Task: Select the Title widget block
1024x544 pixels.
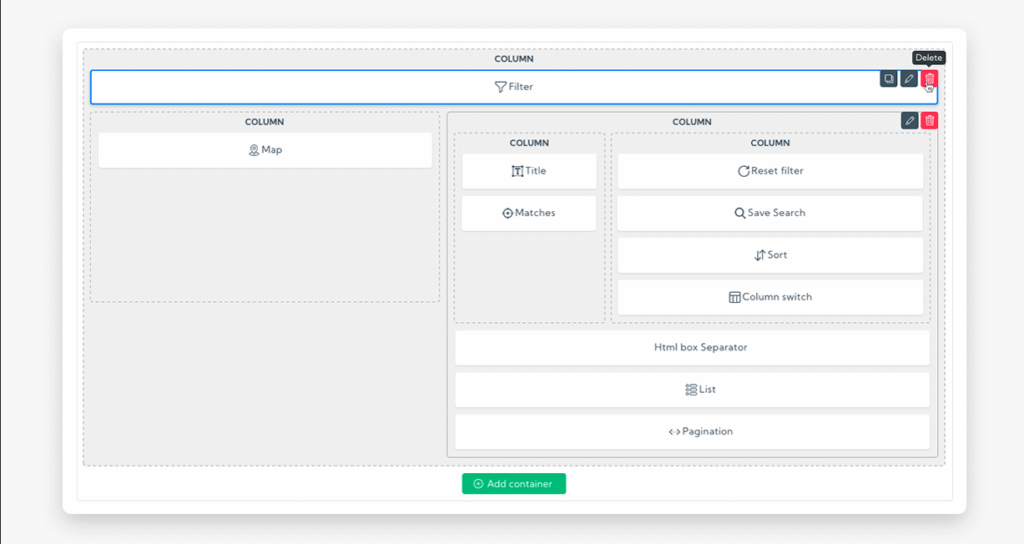Action: pos(529,171)
